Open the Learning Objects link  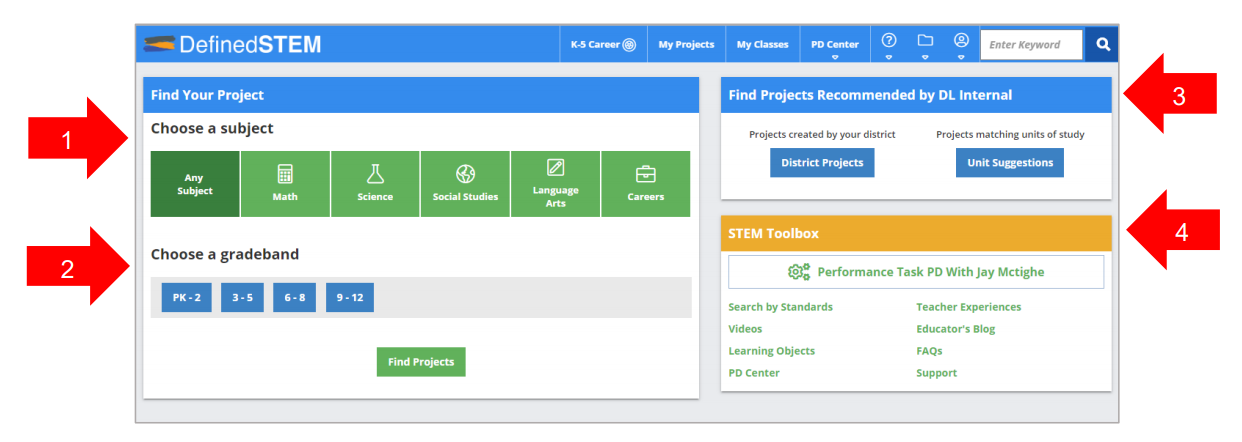pos(772,351)
